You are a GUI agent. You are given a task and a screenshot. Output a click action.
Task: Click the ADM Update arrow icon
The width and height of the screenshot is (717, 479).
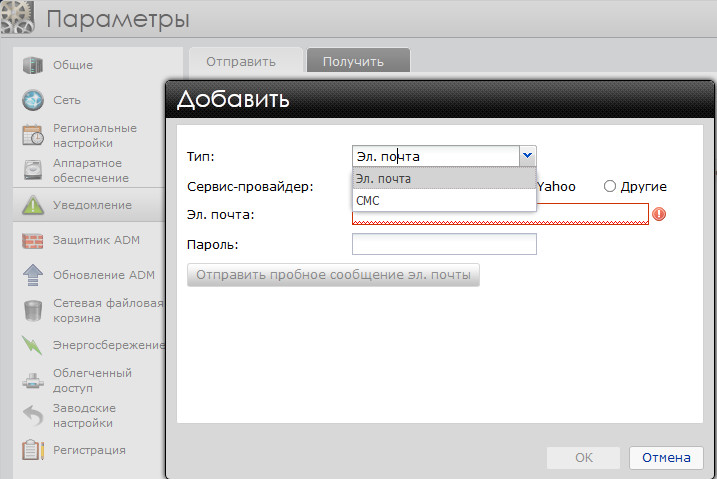[x=33, y=275]
